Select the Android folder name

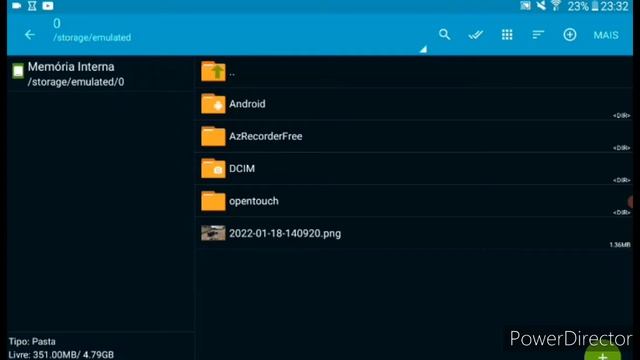pyautogui.click(x=247, y=104)
